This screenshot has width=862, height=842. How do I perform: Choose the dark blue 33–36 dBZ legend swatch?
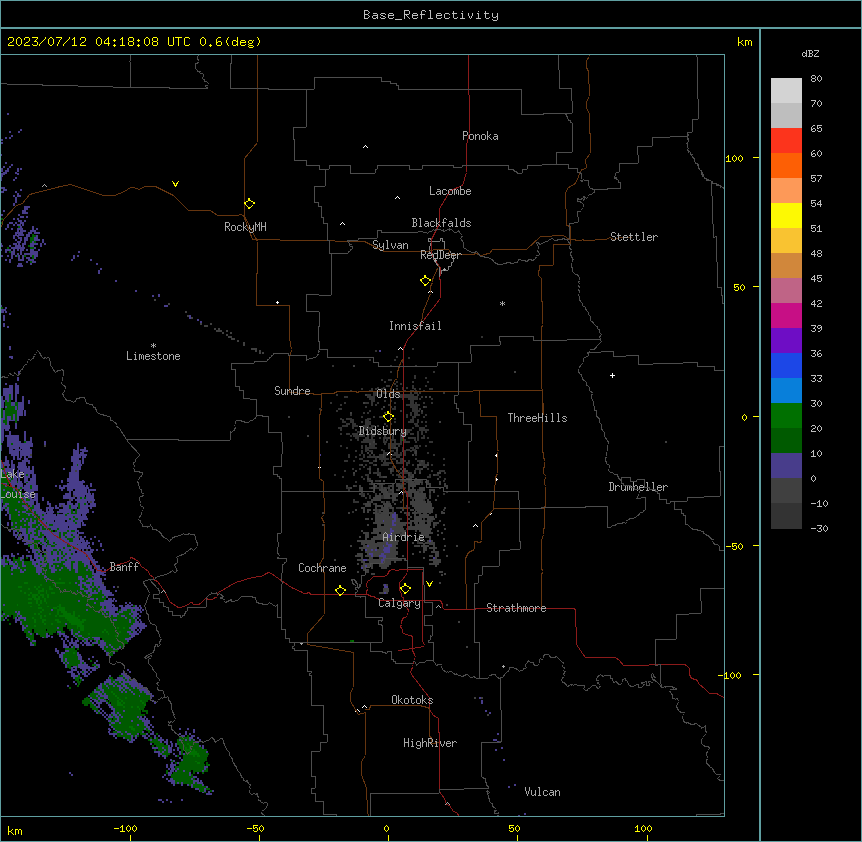tap(786, 365)
